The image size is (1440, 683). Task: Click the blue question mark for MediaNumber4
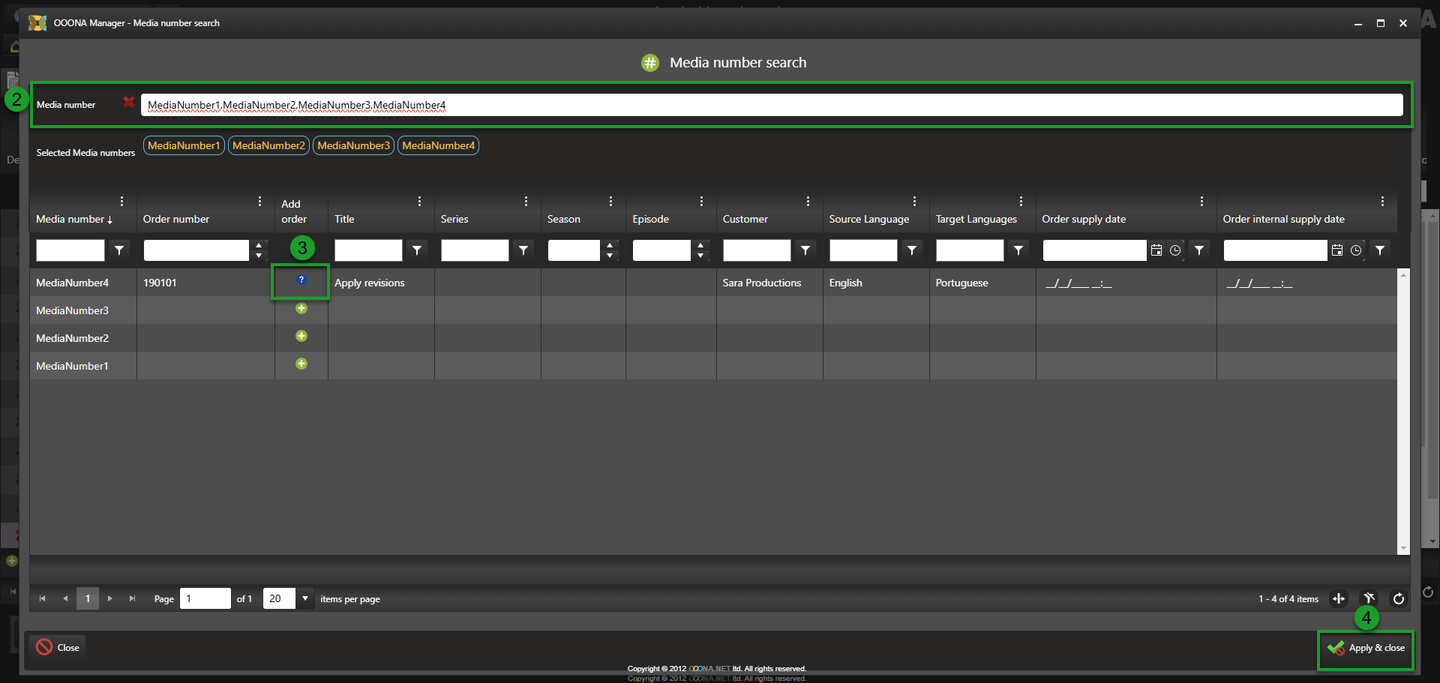(301, 281)
